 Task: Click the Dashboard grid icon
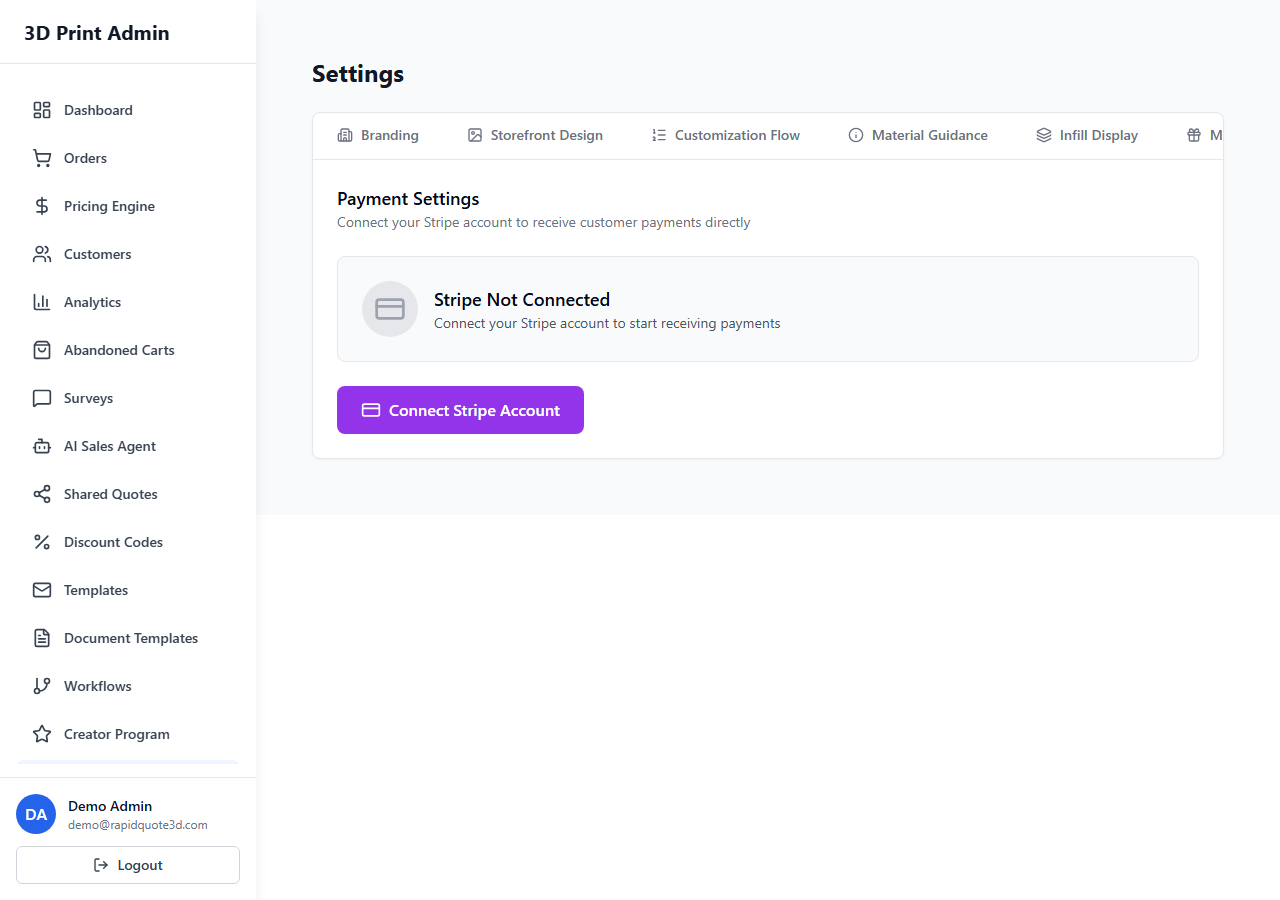42,110
